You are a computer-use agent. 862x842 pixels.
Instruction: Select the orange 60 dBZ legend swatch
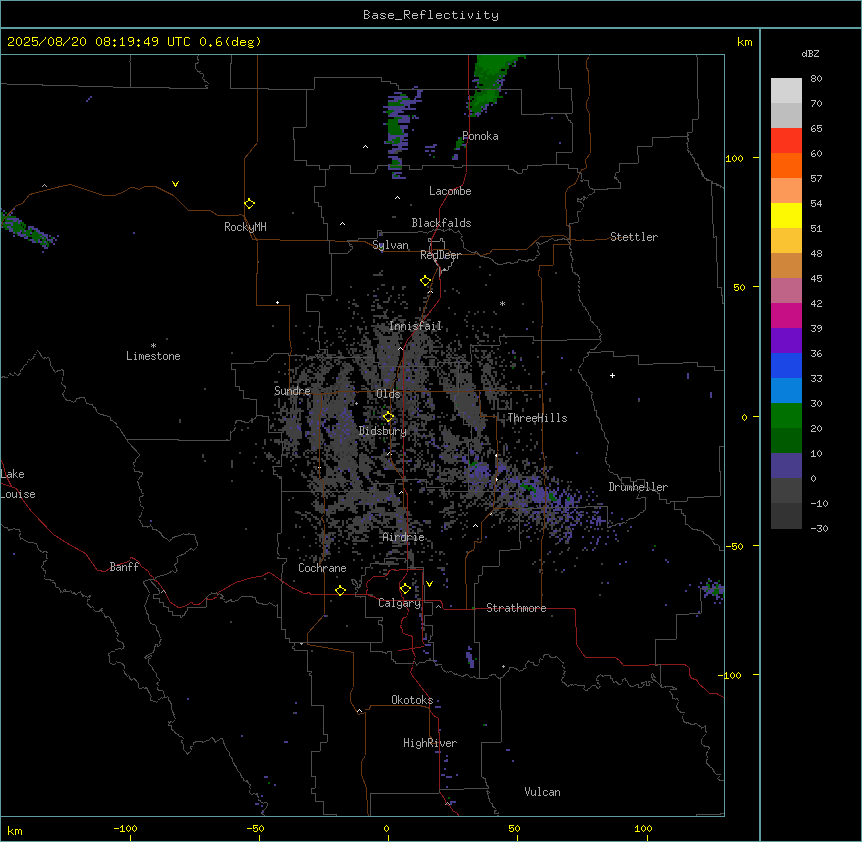click(x=786, y=165)
